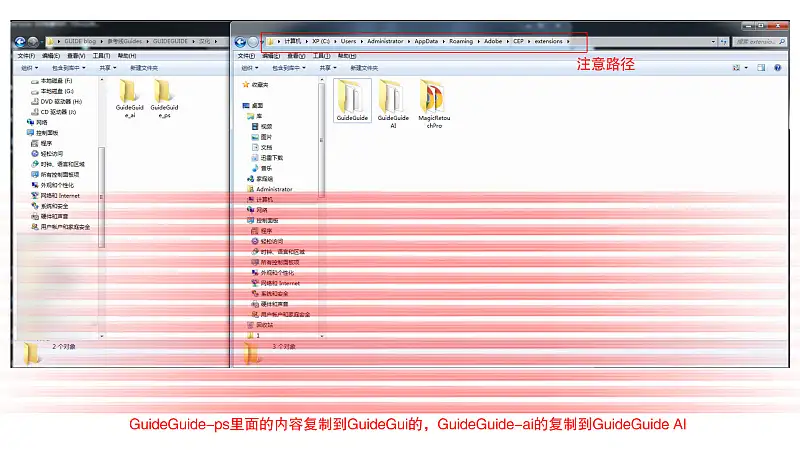Open GuideGuide_ai folder in left window
Image resolution: width=800 pixels, height=450 pixels.
point(129,99)
